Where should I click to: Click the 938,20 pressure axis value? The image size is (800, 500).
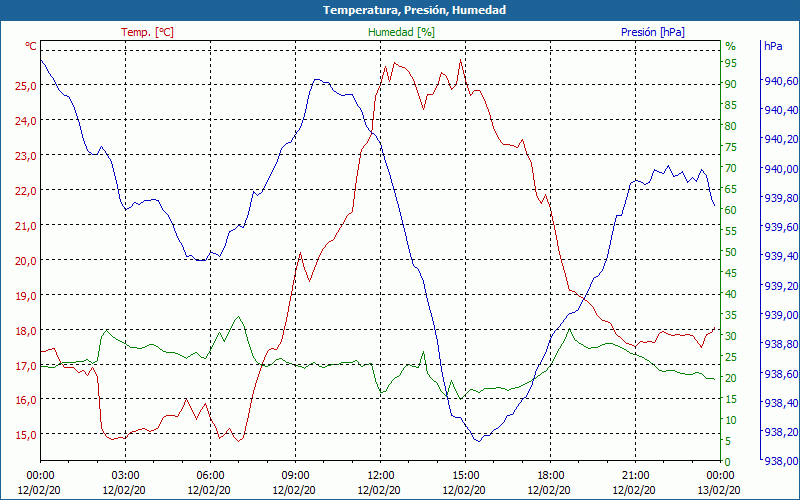pyautogui.click(x=782, y=433)
